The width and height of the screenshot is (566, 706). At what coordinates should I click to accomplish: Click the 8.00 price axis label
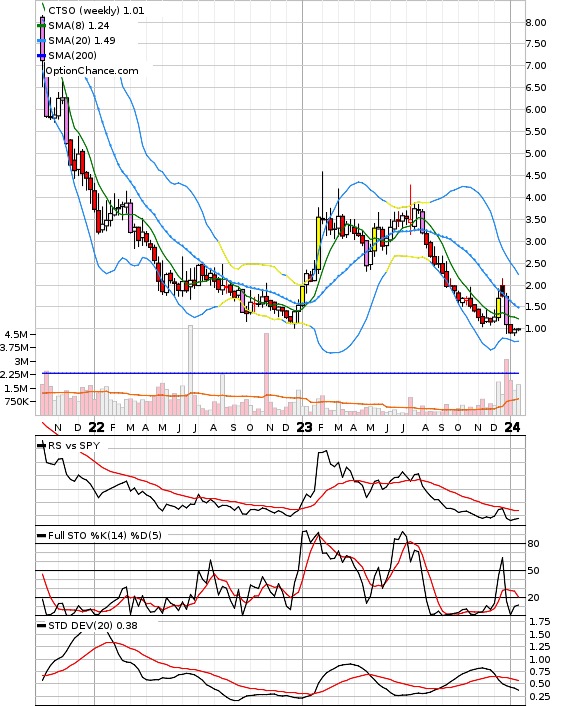tap(536, 23)
